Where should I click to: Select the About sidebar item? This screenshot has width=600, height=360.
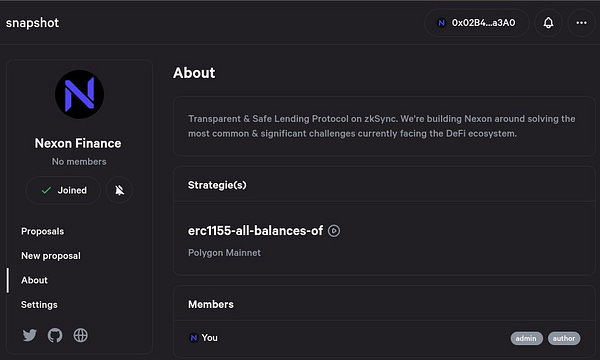(34, 280)
